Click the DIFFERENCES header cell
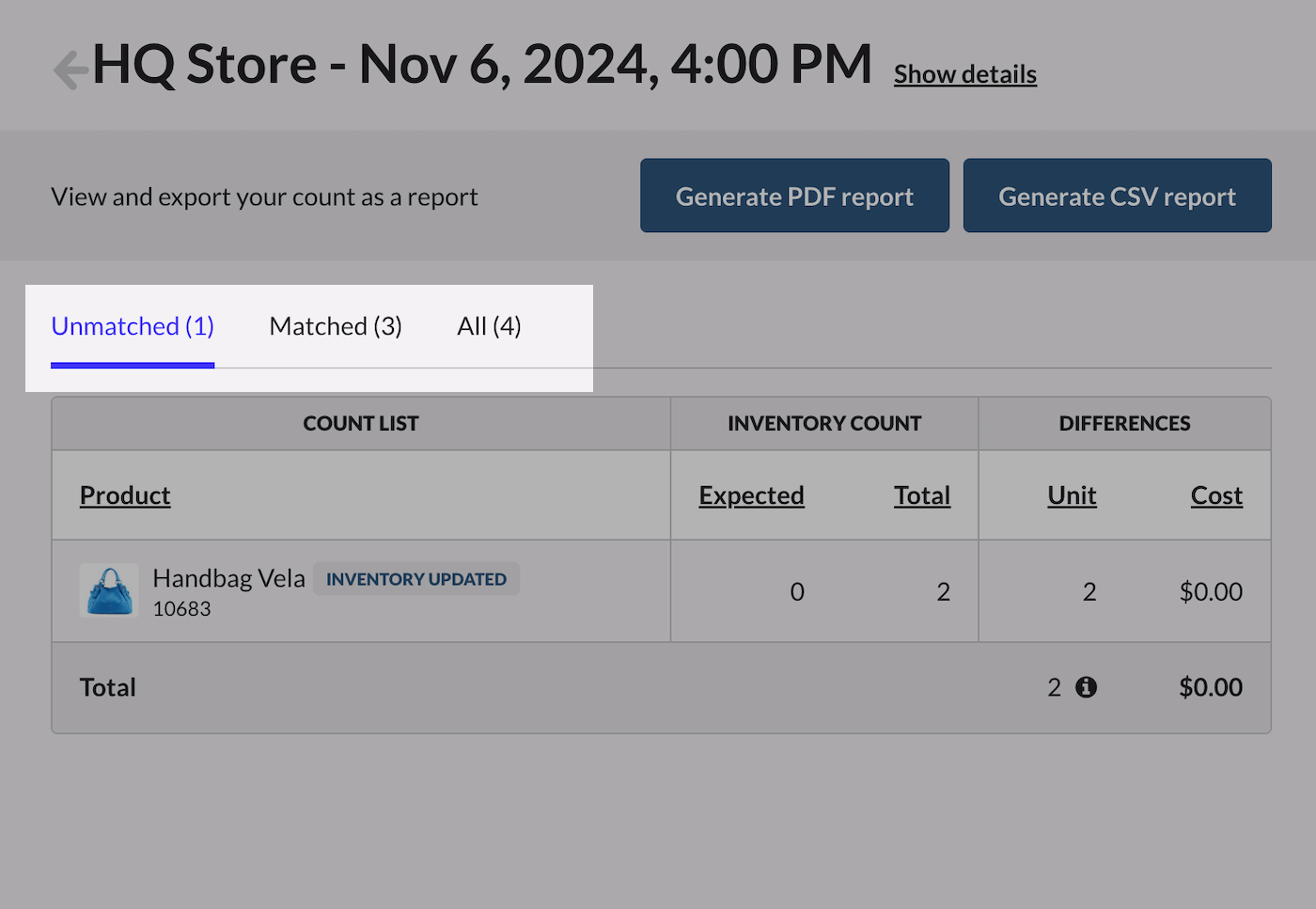Viewport: 1316px width, 909px height. (1124, 424)
